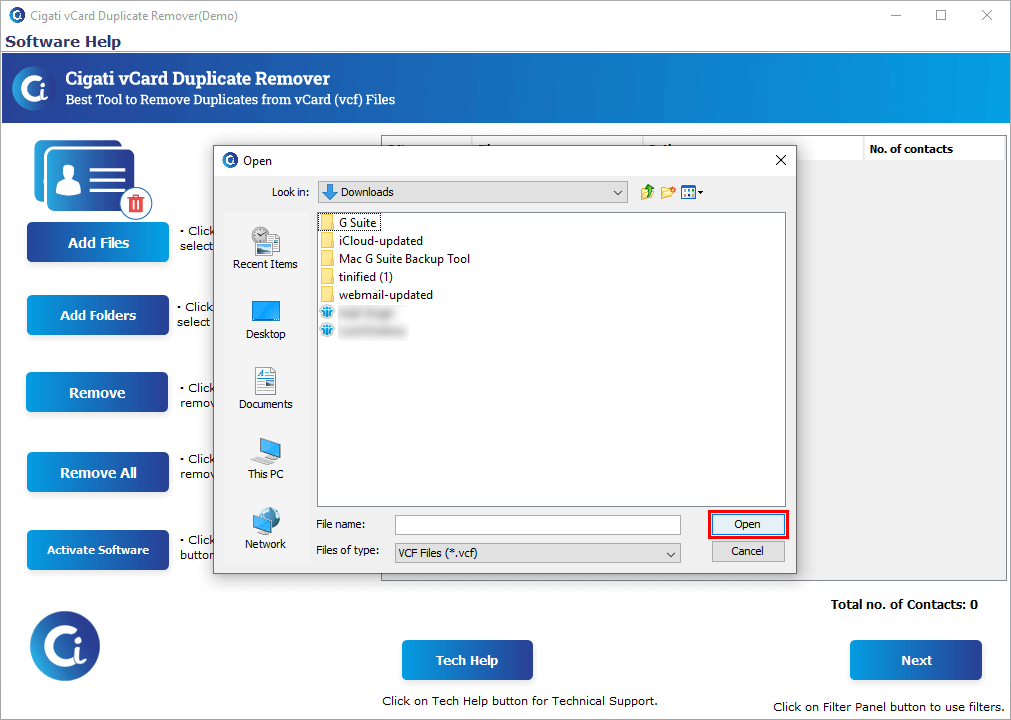Open Documents location in sidebar
1011x720 pixels.
[x=265, y=389]
